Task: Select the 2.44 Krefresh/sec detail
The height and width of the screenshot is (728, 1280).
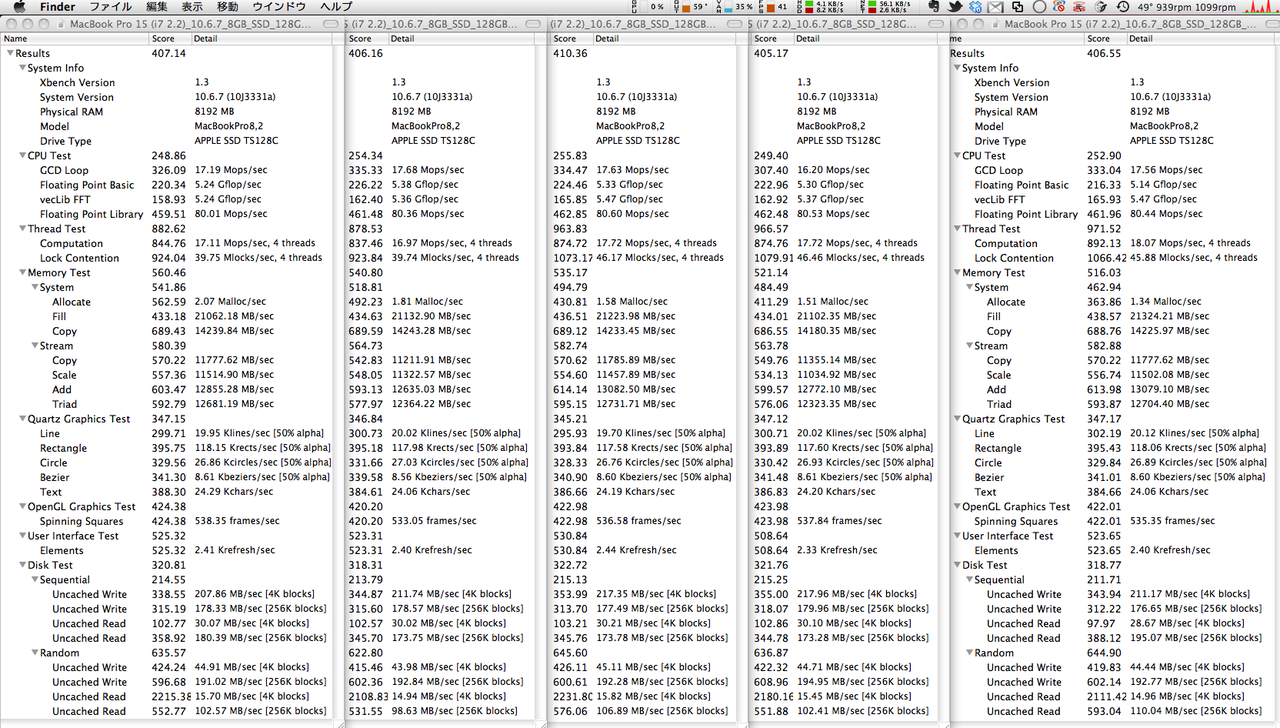Action: click(637, 551)
